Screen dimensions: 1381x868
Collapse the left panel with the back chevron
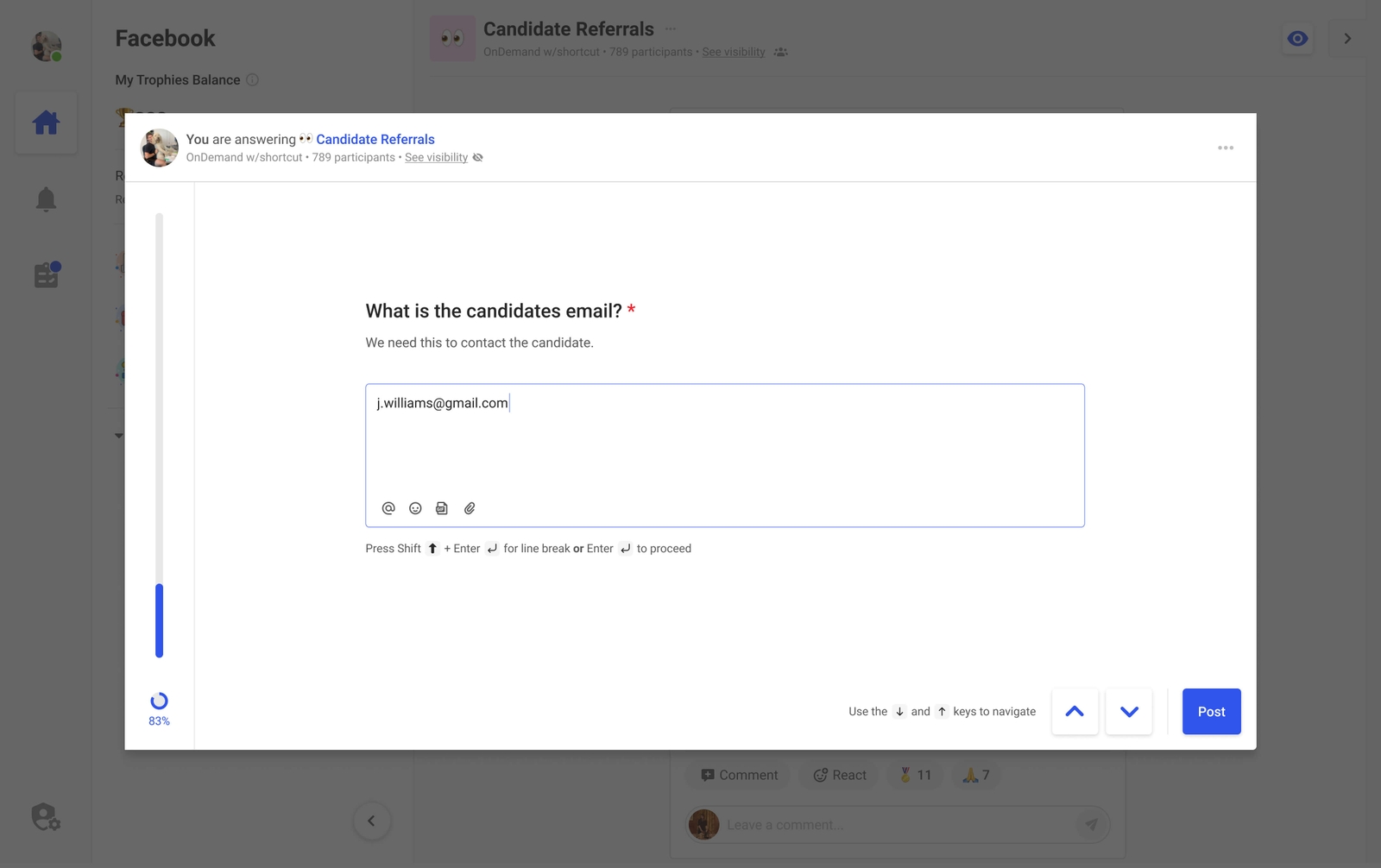372,821
